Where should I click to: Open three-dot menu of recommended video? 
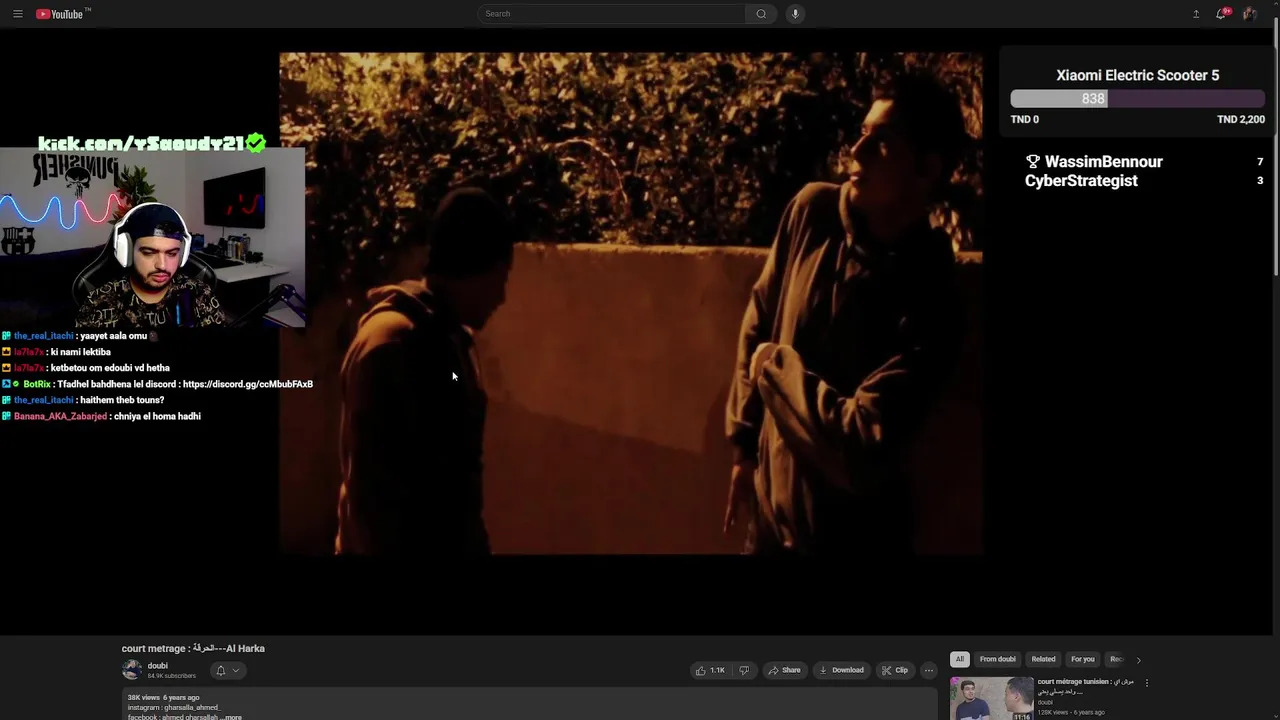coord(1147,683)
